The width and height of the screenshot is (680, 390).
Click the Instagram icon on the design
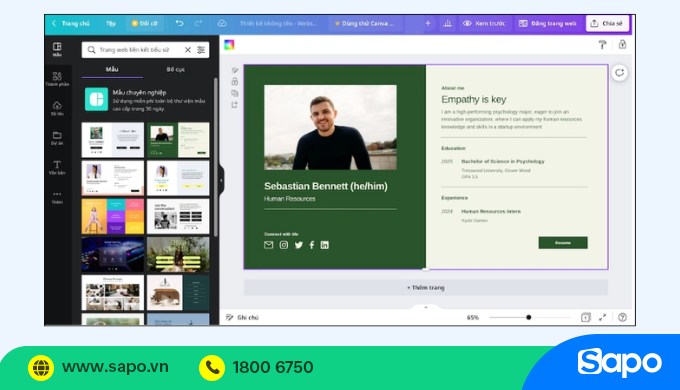click(284, 245)
